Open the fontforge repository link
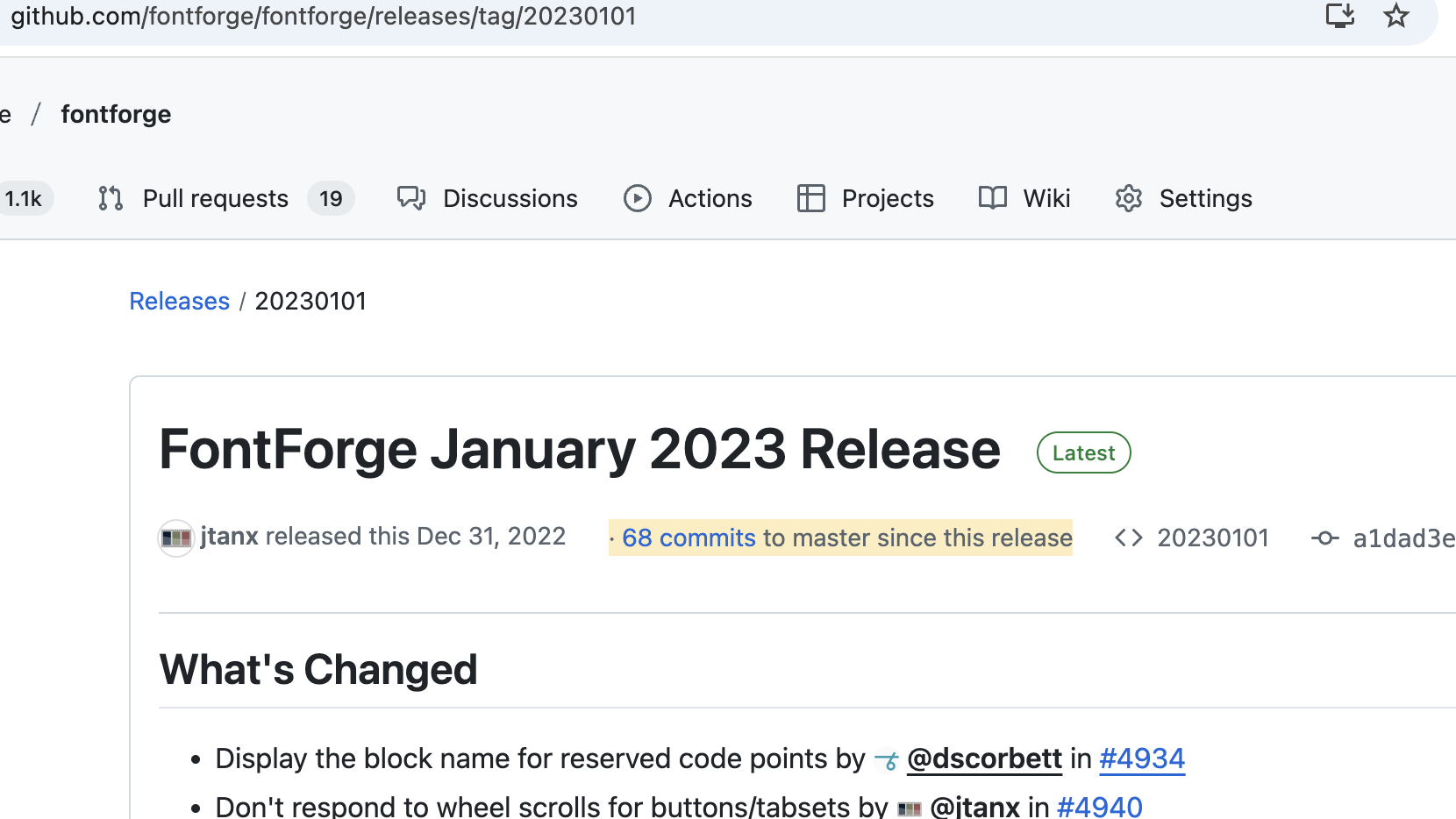The height and width of the screenshot is (819, 1456). coord(116,114)
